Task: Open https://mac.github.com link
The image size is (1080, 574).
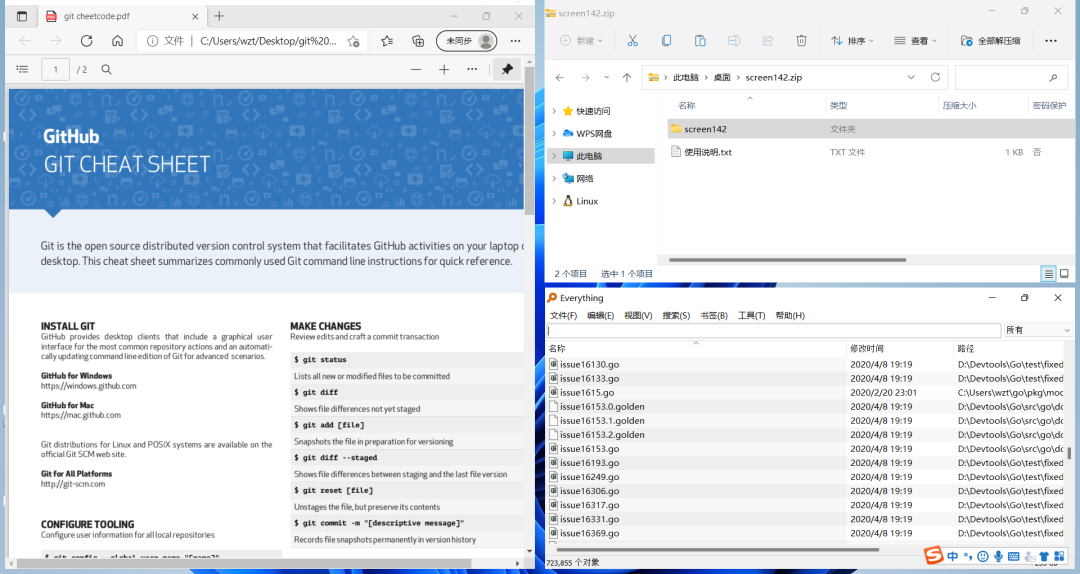Action: (81, 415)
